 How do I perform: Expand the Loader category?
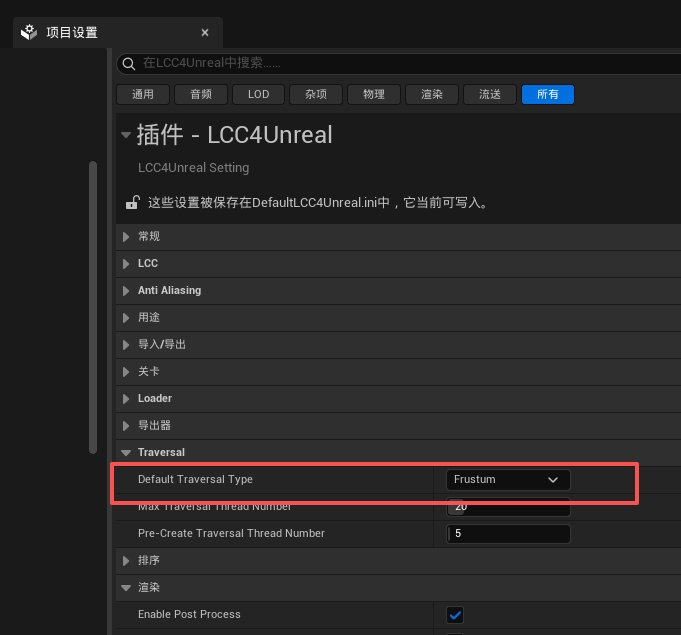pyautogui.click(x=126, y=399)
